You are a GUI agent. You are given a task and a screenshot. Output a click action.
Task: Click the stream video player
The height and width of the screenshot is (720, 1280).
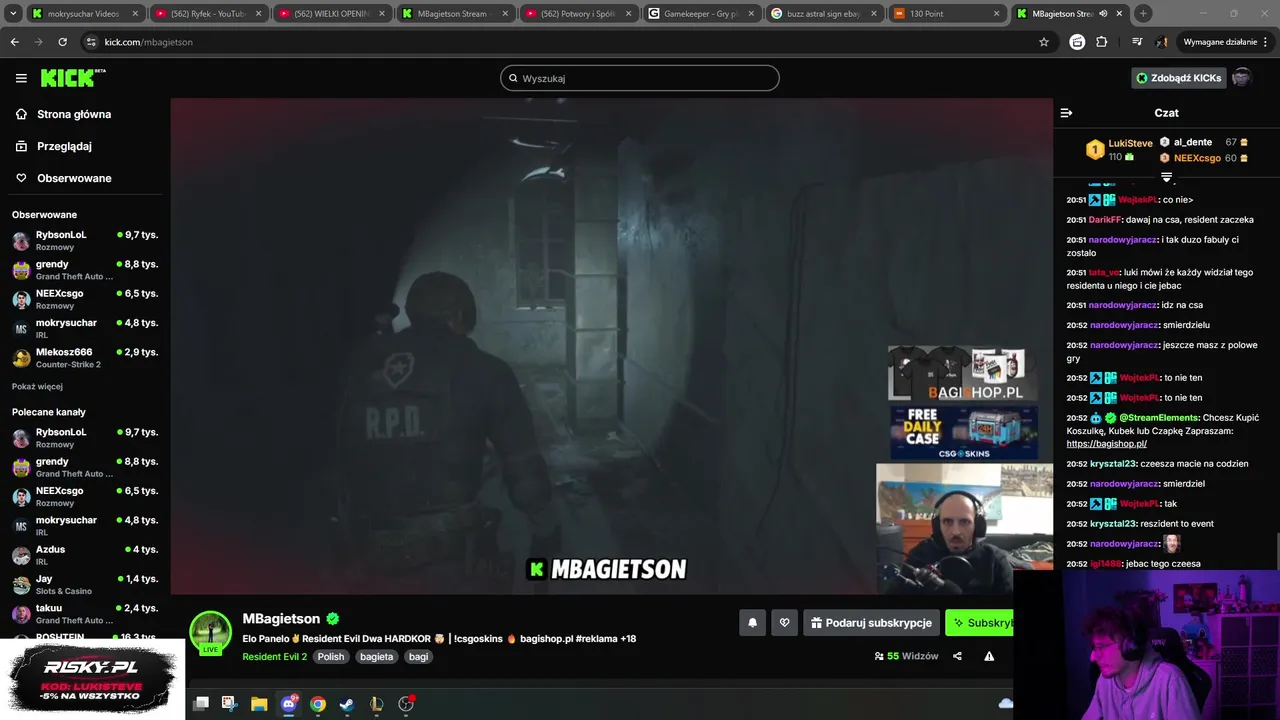point(611,345)
